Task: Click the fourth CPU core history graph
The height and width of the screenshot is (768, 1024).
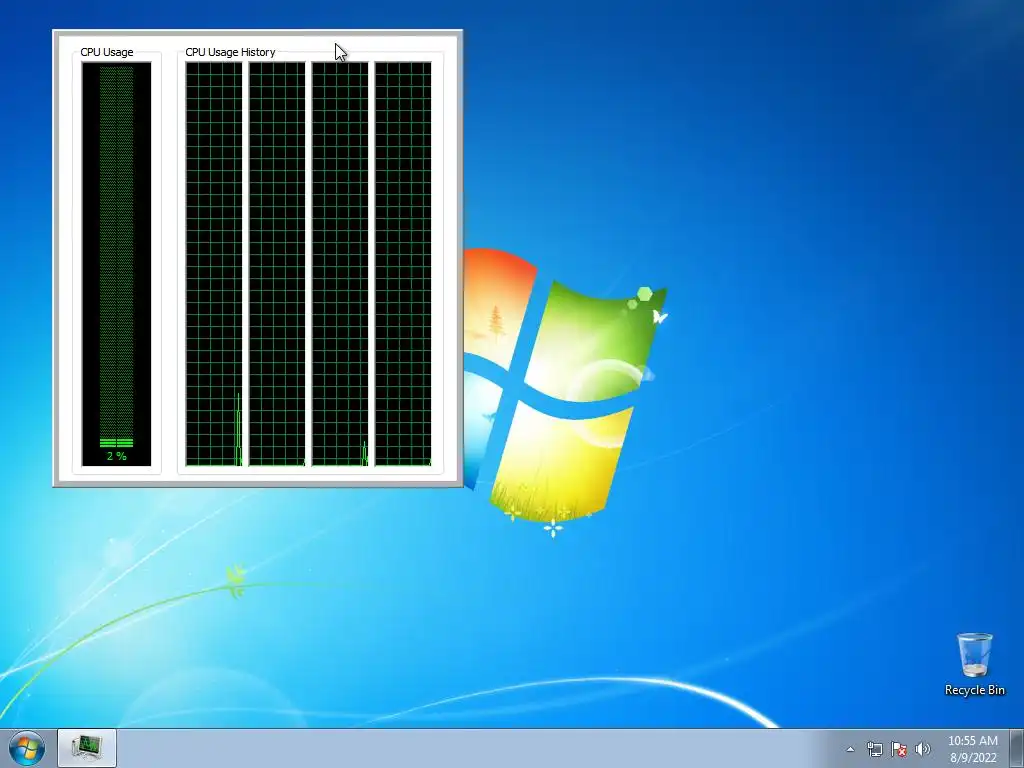Action: pyautogui.click(x=403, y=264)
